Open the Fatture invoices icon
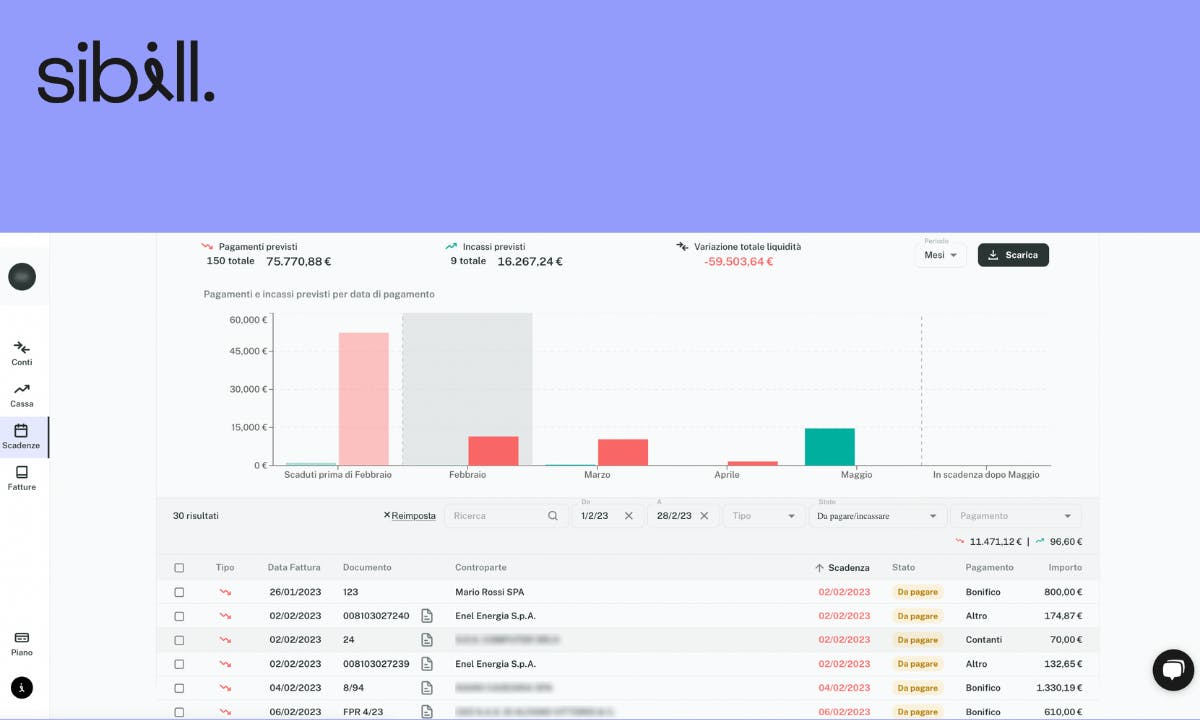This screenshot has height=720, width=1200. click(22, 472)
